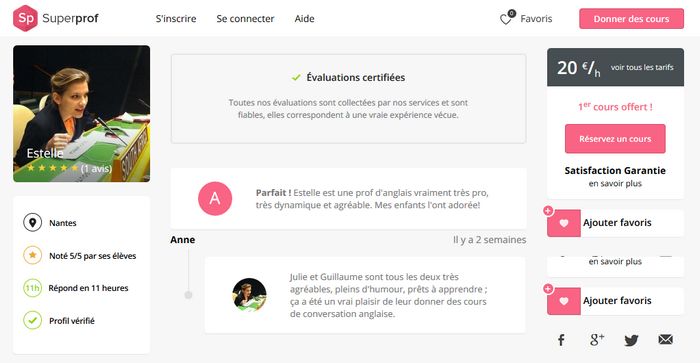Open the Favoris heart icon in header

pyautogui.click(x=506, y=19)
